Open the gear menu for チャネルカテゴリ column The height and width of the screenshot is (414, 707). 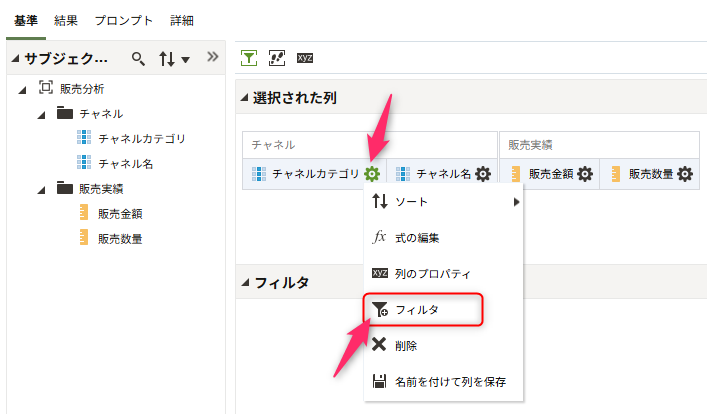click(372, 174)
